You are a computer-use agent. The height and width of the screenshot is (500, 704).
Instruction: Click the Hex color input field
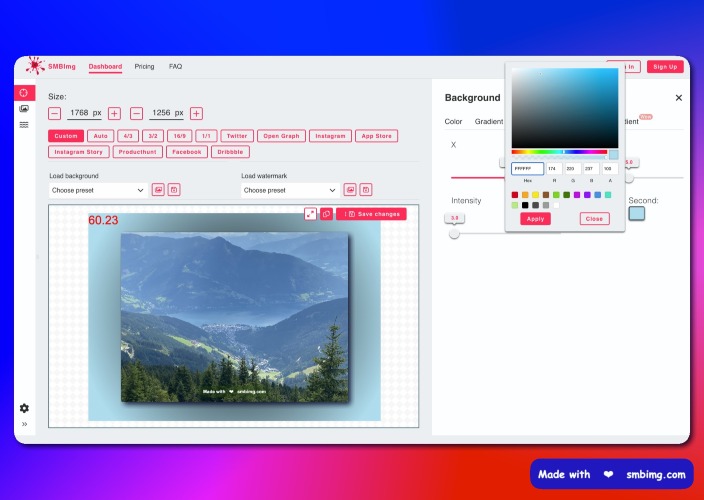528,169
